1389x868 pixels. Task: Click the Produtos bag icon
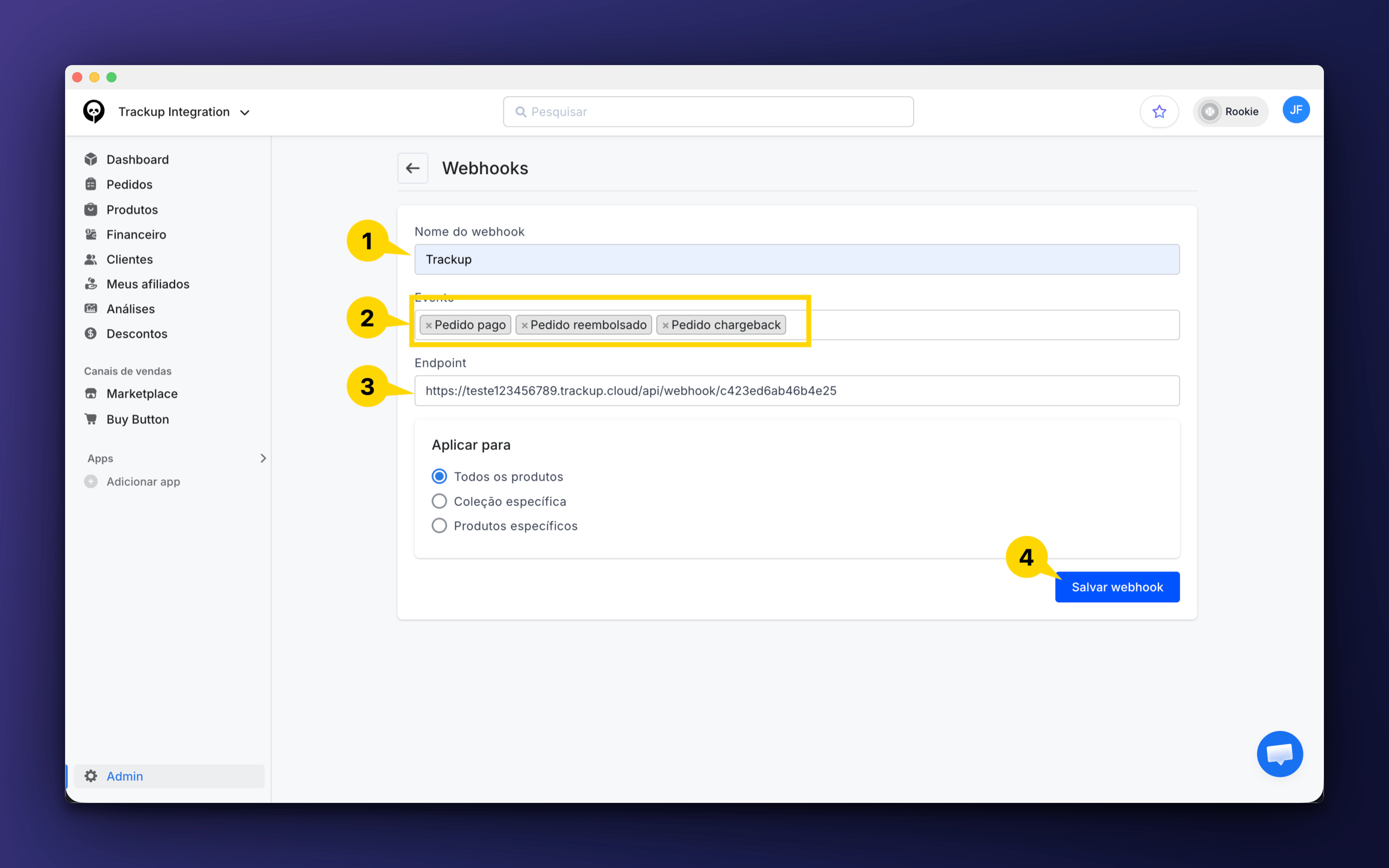91,209
